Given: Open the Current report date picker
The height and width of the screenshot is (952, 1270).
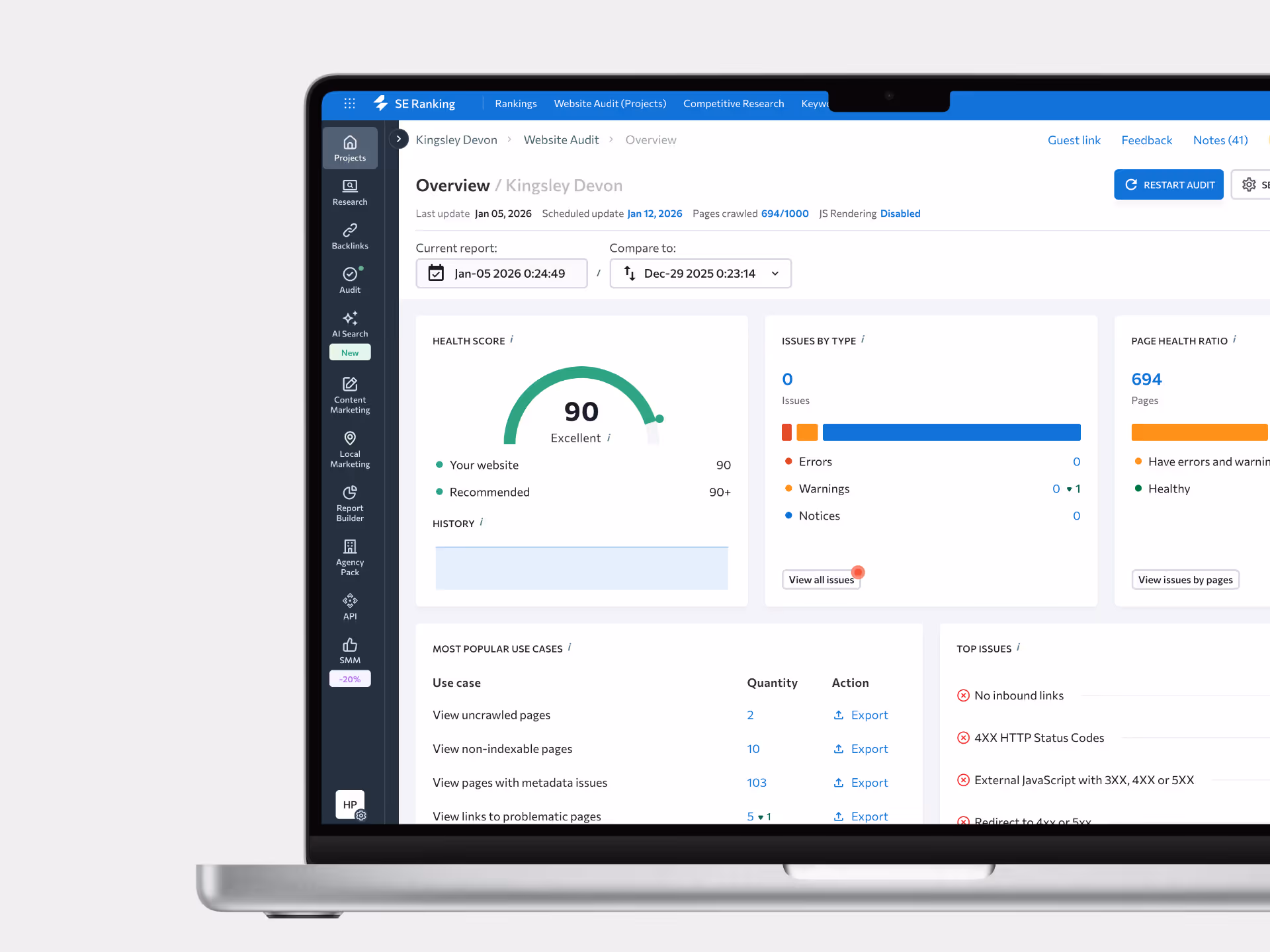Looking at the screenshot, I should click(x=501, y=274).
